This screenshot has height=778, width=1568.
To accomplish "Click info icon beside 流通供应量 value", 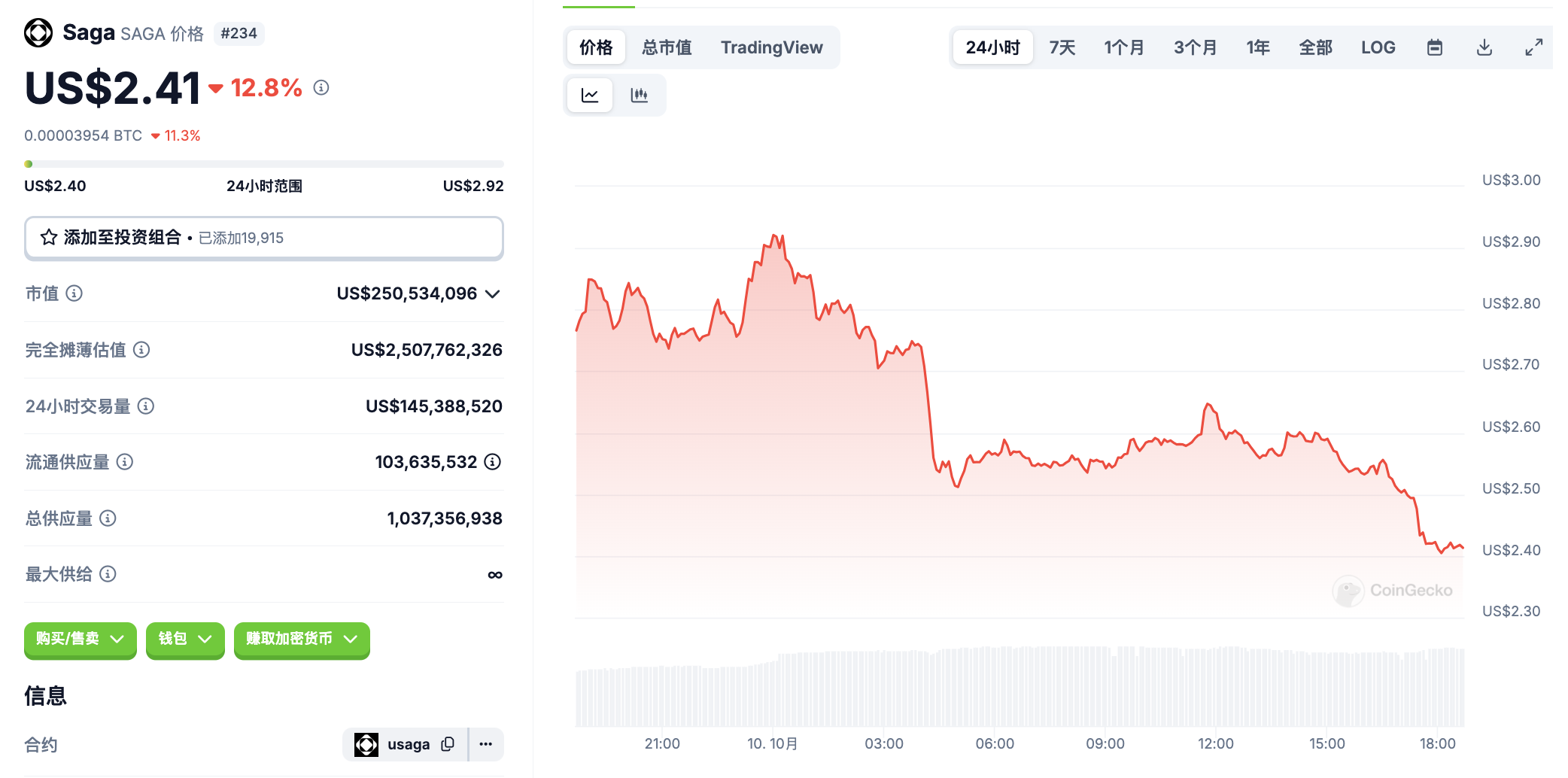I will (x=493, y=462).
